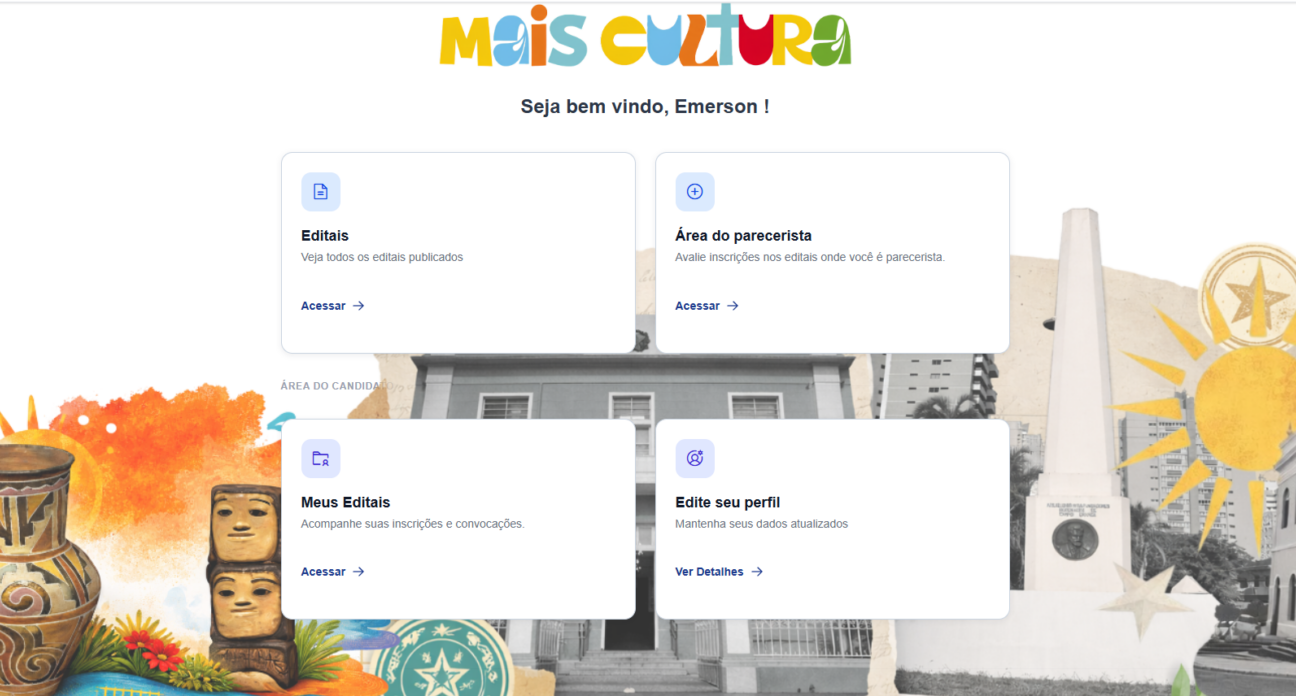This screenshot has height=696, width=1296.
Task: Click the arrow beside Acessar in Área do parecerista
Action: pos(733,306)
